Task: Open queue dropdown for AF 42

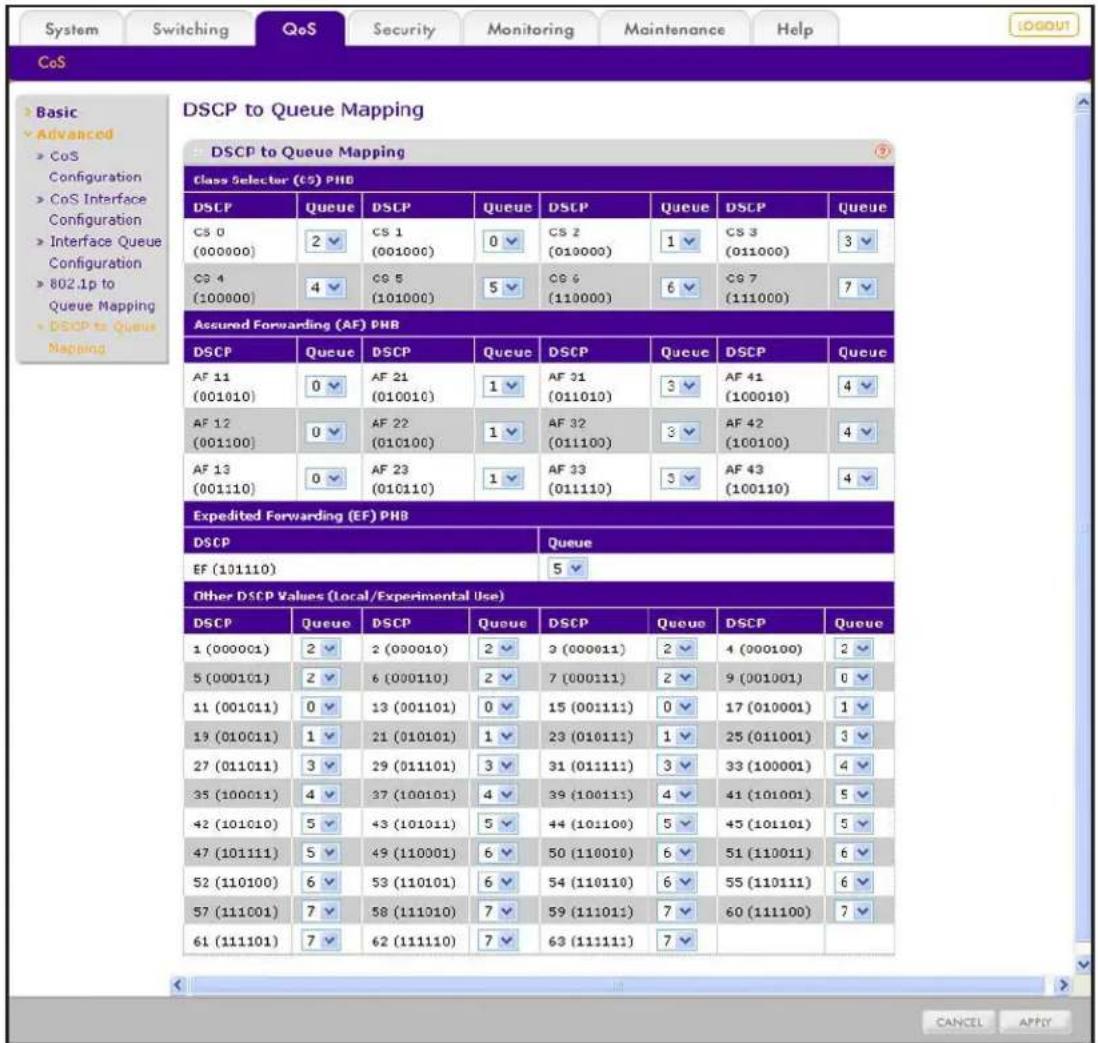Action: tap(857, 433)
